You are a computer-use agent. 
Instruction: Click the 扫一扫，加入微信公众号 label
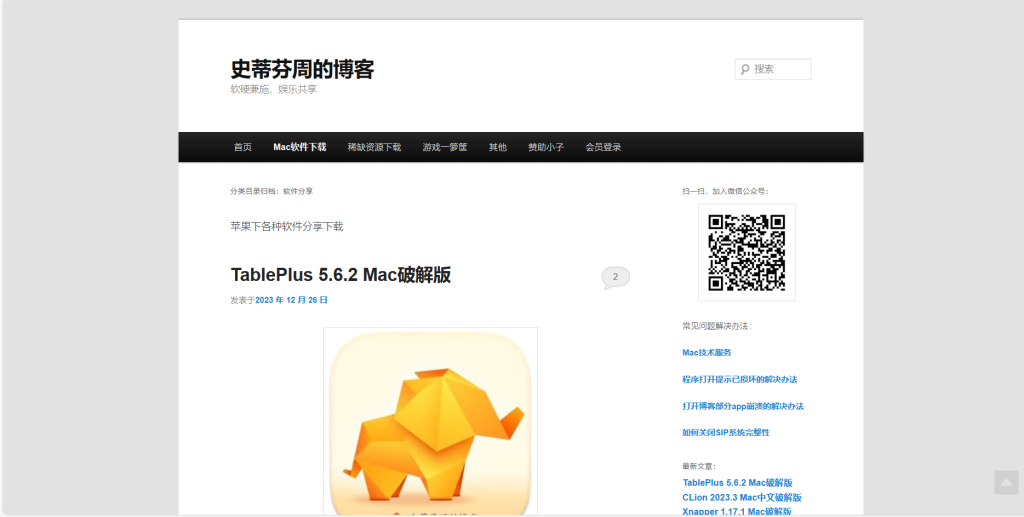(726, 191)
